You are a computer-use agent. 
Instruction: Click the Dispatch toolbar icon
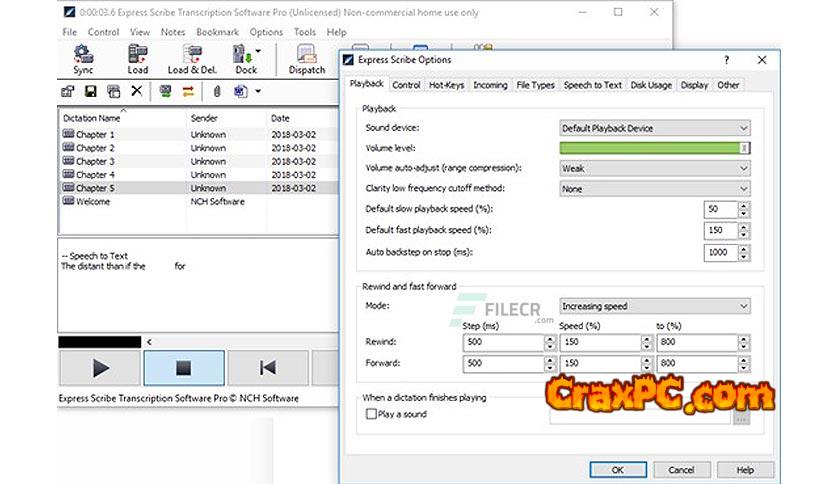pyautogui.click(x=307, y=56)
